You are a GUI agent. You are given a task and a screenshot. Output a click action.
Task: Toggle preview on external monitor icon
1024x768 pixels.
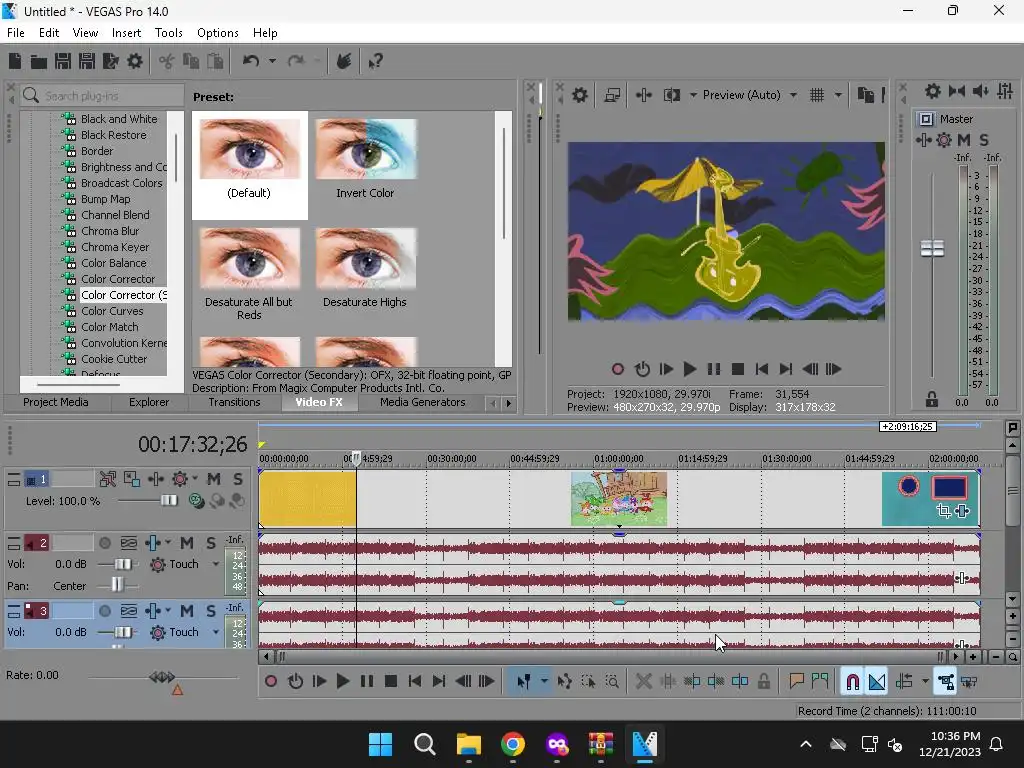click(612, 95)
